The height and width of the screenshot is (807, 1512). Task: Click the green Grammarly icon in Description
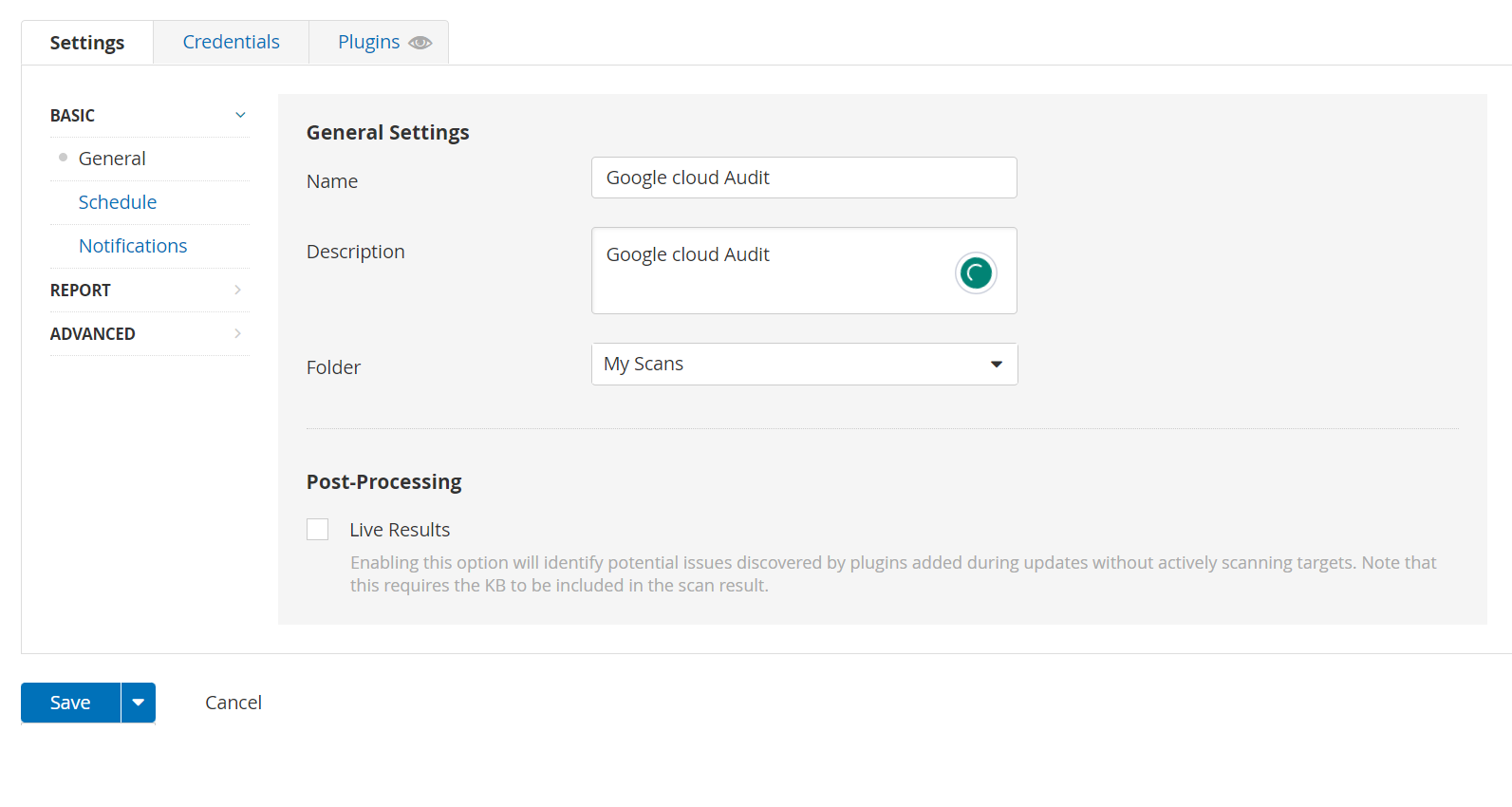[x=975, y=273]
